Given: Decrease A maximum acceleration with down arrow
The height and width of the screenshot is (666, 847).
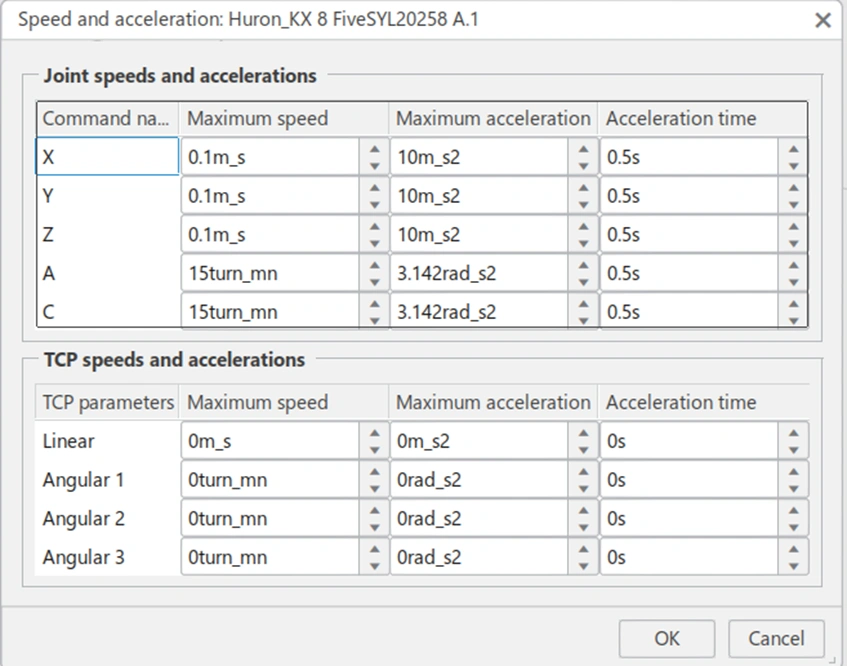Looking at the screenshot, I should point(584,282).
